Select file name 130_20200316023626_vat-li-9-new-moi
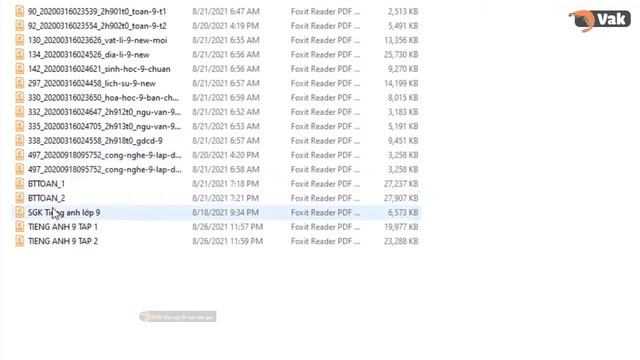This screenshot has width=640, height=360. click(x=98, y=40)
